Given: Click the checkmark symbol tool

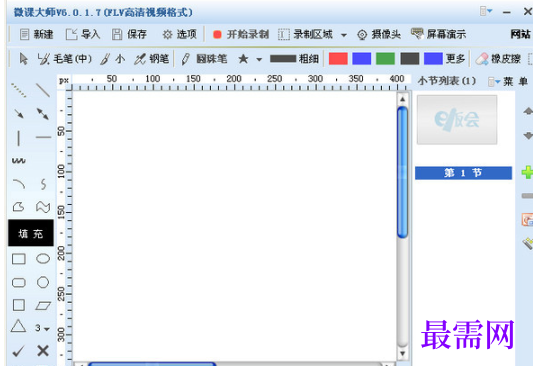Looking at the screenshot, I should pos(18,351).
